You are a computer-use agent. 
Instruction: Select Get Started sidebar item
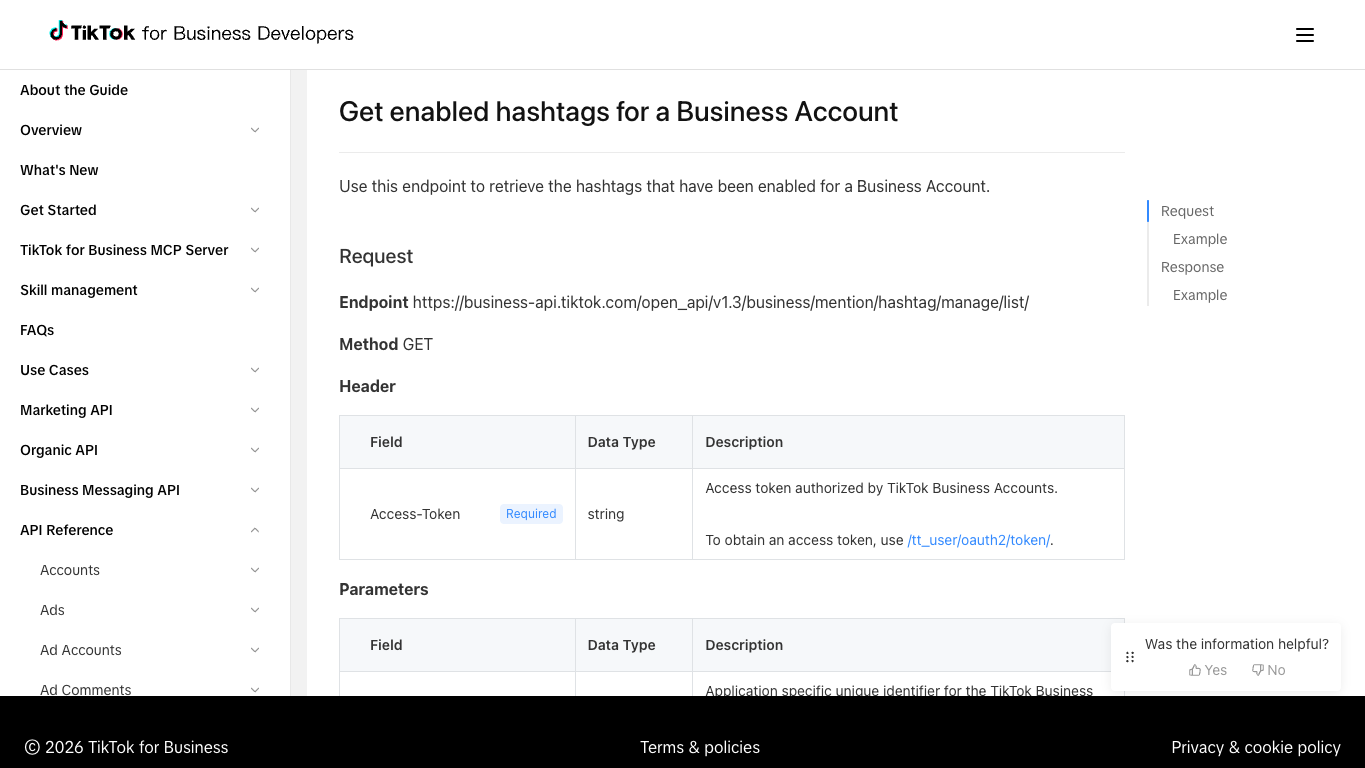click(58, 210)
